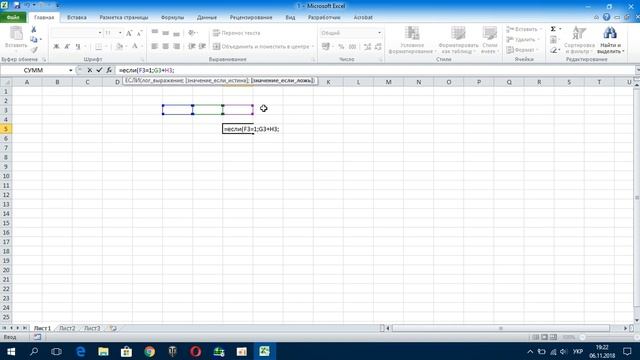Click the Copy icon in clipboard group

tap(34, 40)
